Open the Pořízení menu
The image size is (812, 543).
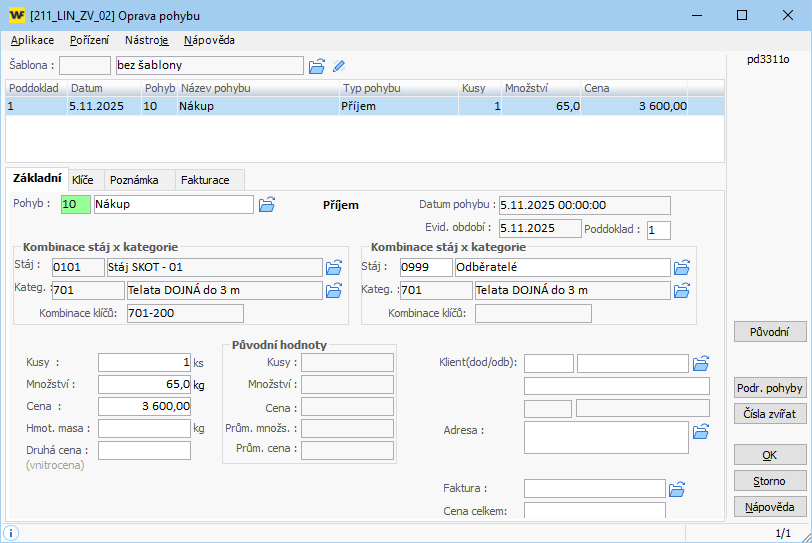(90, 41)
